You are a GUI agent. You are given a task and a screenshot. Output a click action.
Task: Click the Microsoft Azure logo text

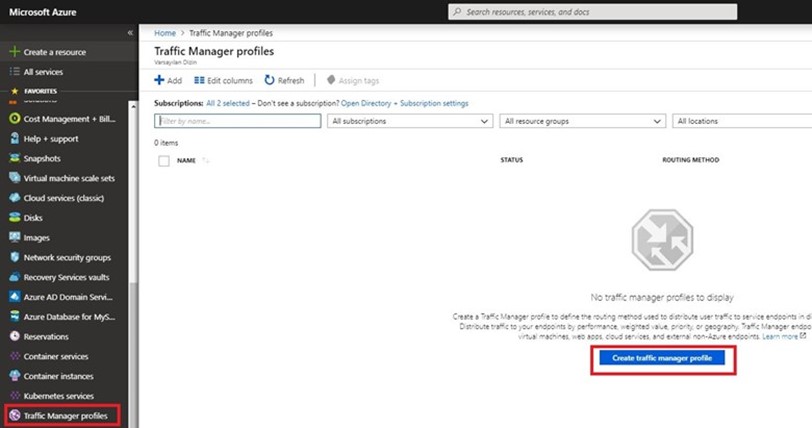(x=42, y=12)
